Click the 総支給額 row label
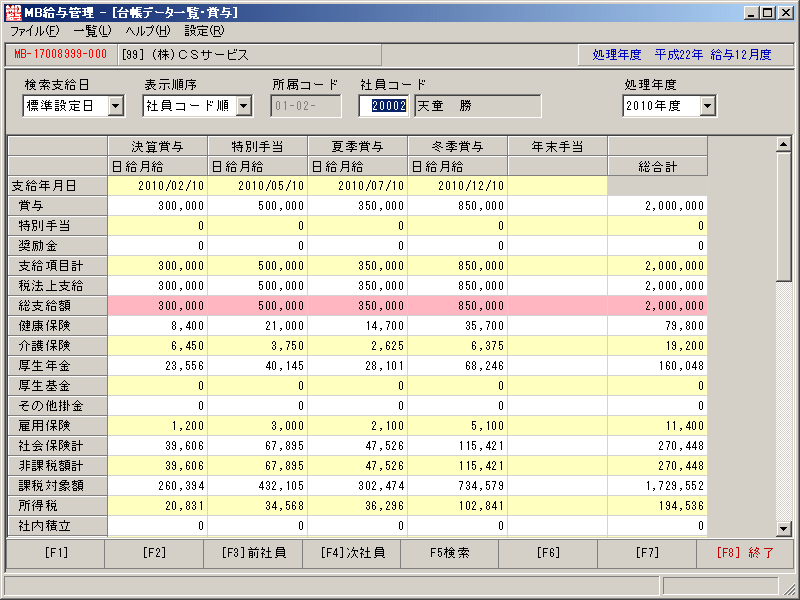The image size is (800, 600). pos(58,306)
